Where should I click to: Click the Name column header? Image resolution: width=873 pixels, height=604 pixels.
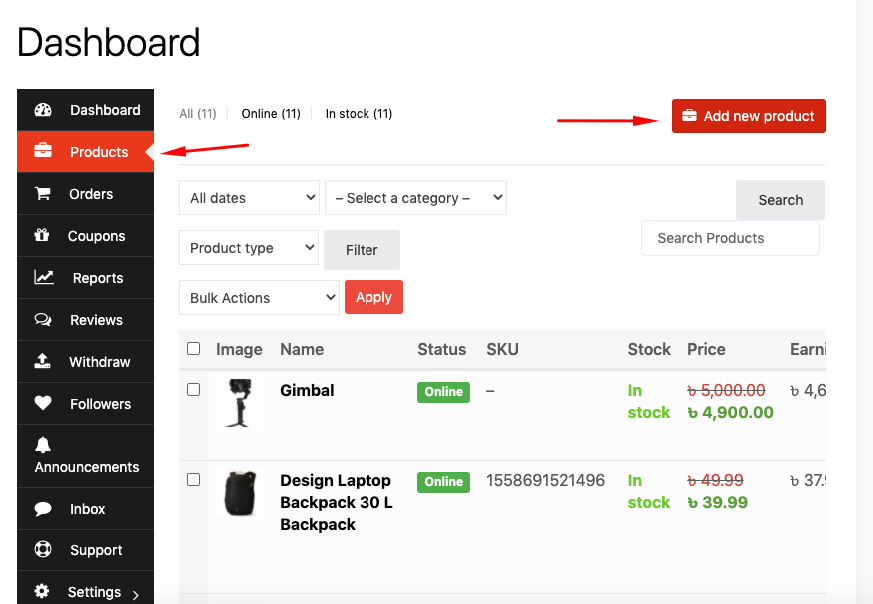[302, 349]
